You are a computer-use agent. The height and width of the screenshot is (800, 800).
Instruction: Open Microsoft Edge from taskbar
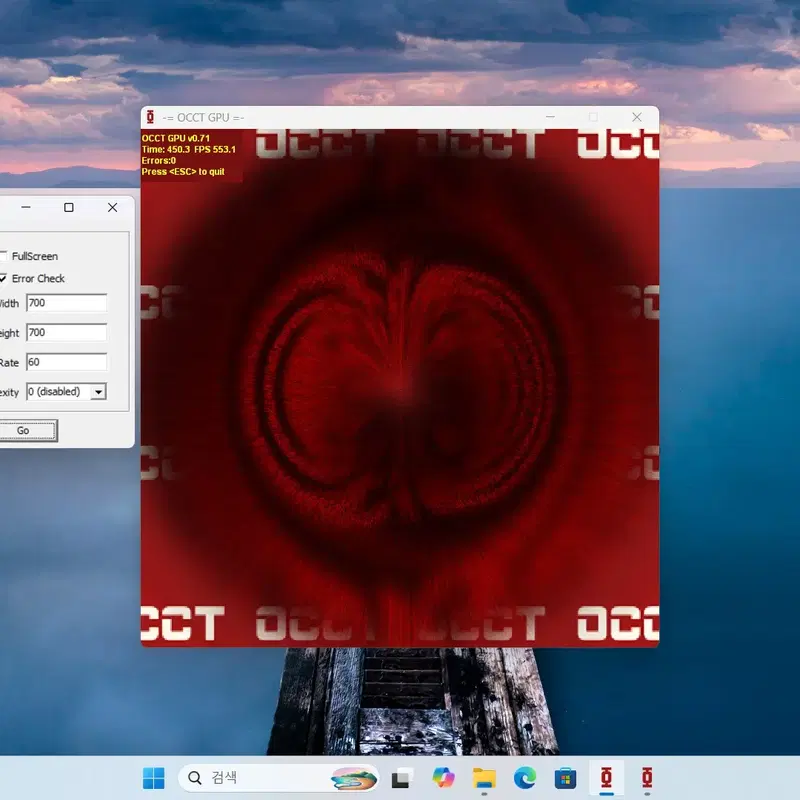pyautogui.click(x=524, y=778)
